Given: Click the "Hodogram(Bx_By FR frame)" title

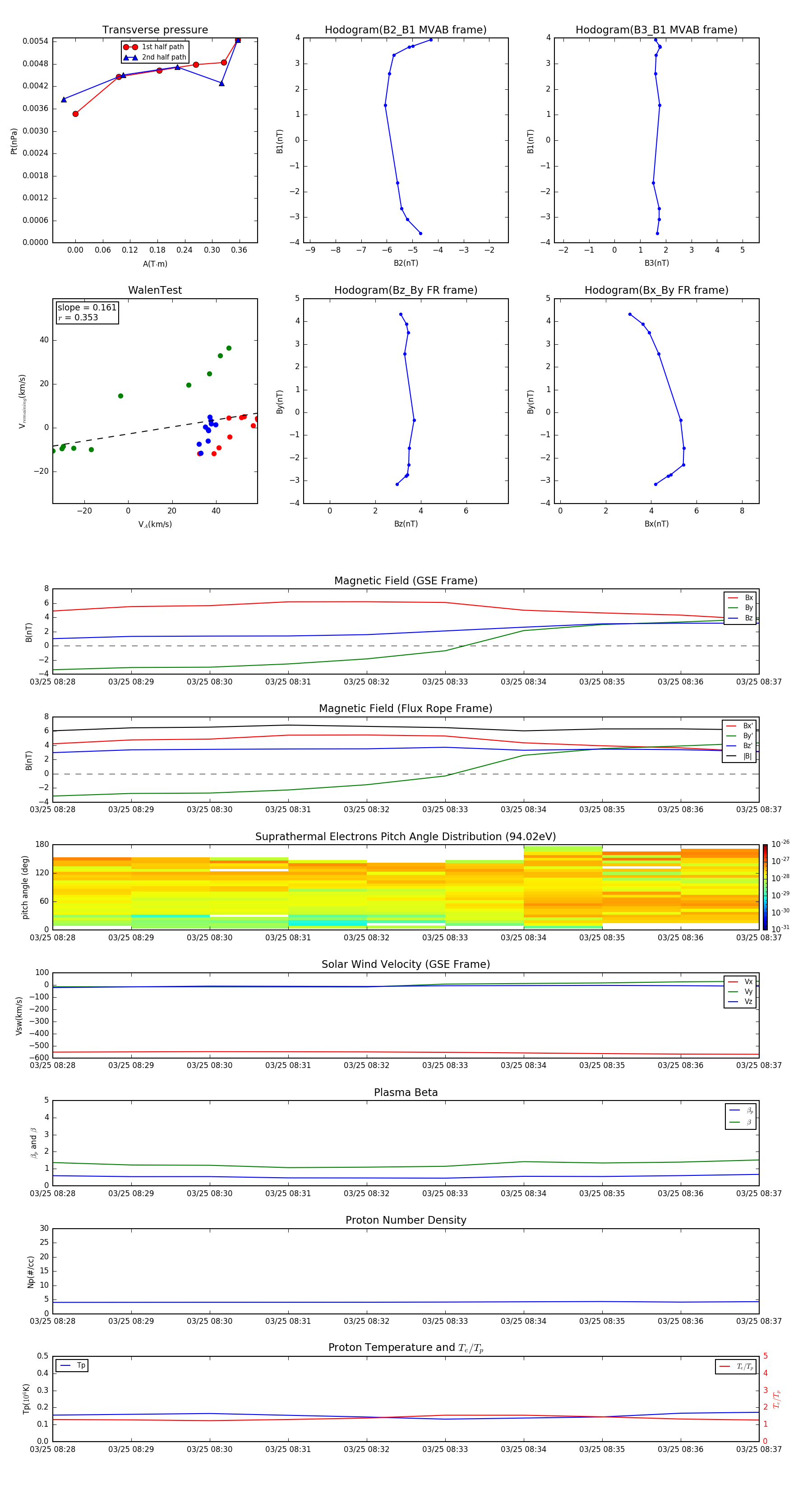Looking at the screenshot, I should (x=656, y=290).
